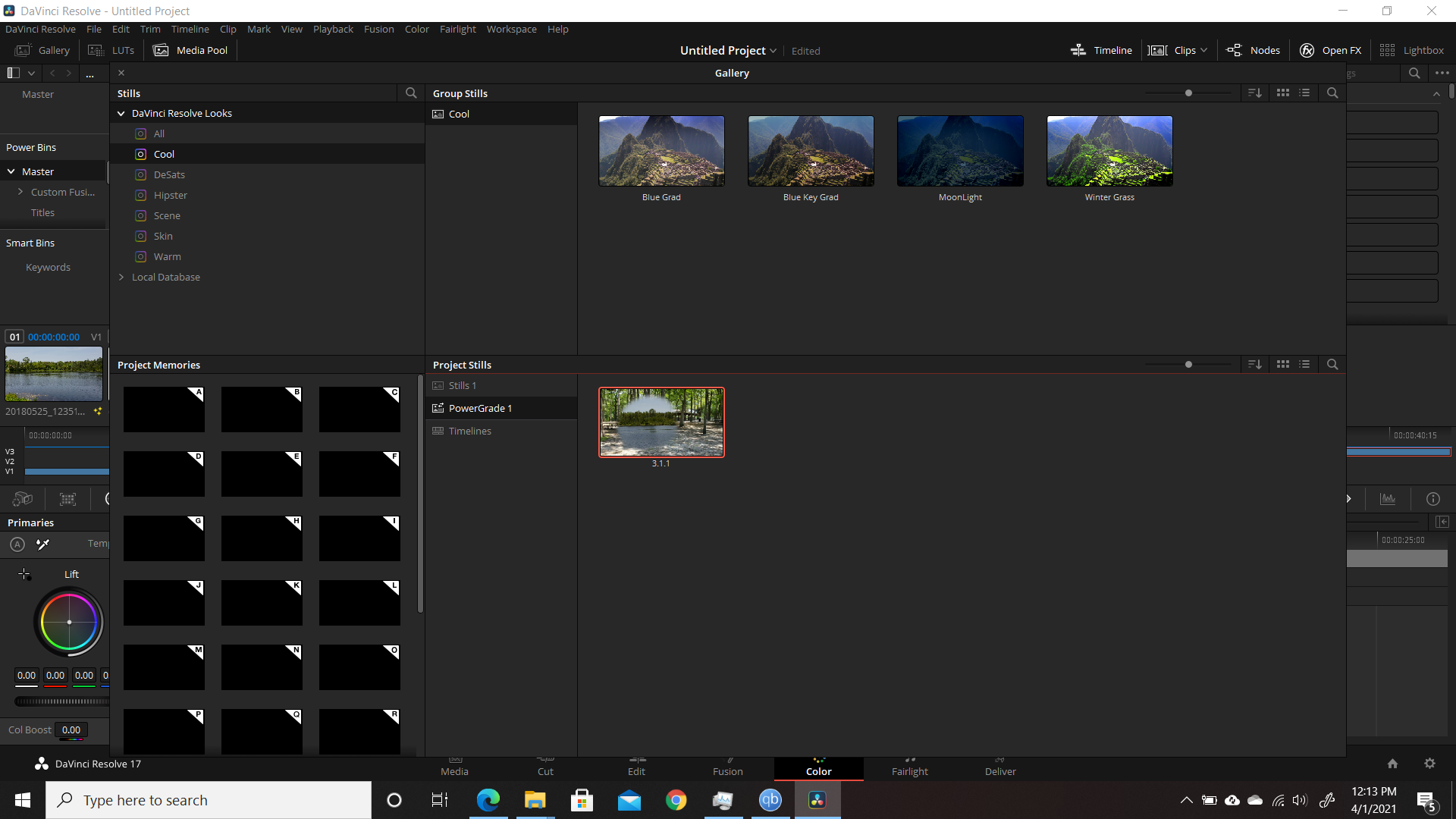The height and width of the screenshot is (819, 1456).
Task: Open the Stills 1 album
Action: (501, 385)
